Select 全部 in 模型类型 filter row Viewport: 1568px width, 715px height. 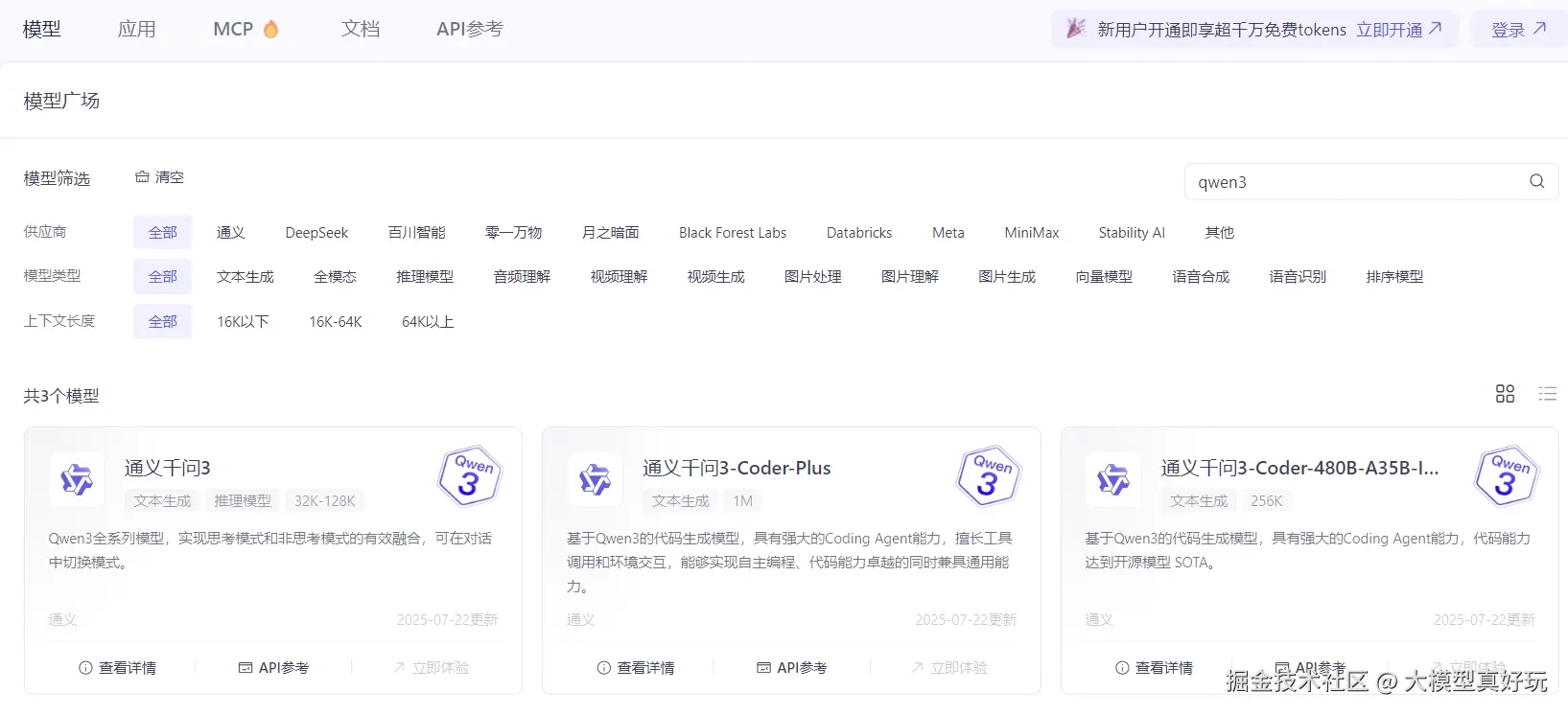point(163,277)
